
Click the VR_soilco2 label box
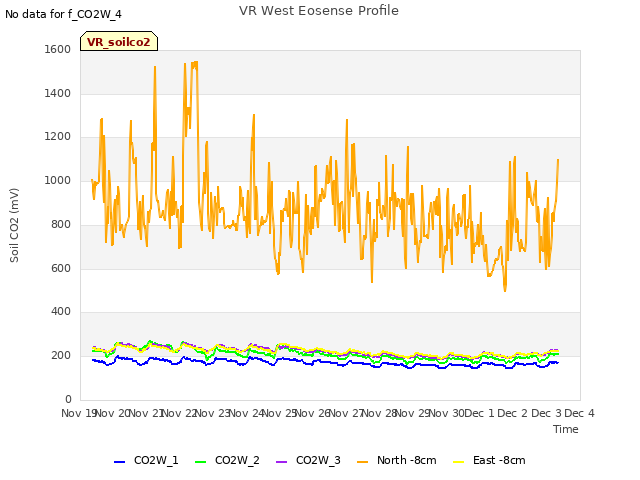click(119, 41)
